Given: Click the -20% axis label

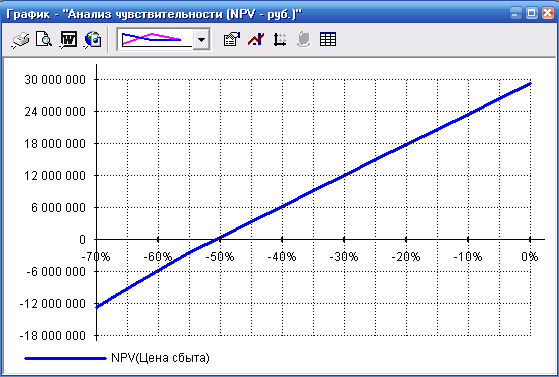Looking at the screenshot, I should 406,256.
